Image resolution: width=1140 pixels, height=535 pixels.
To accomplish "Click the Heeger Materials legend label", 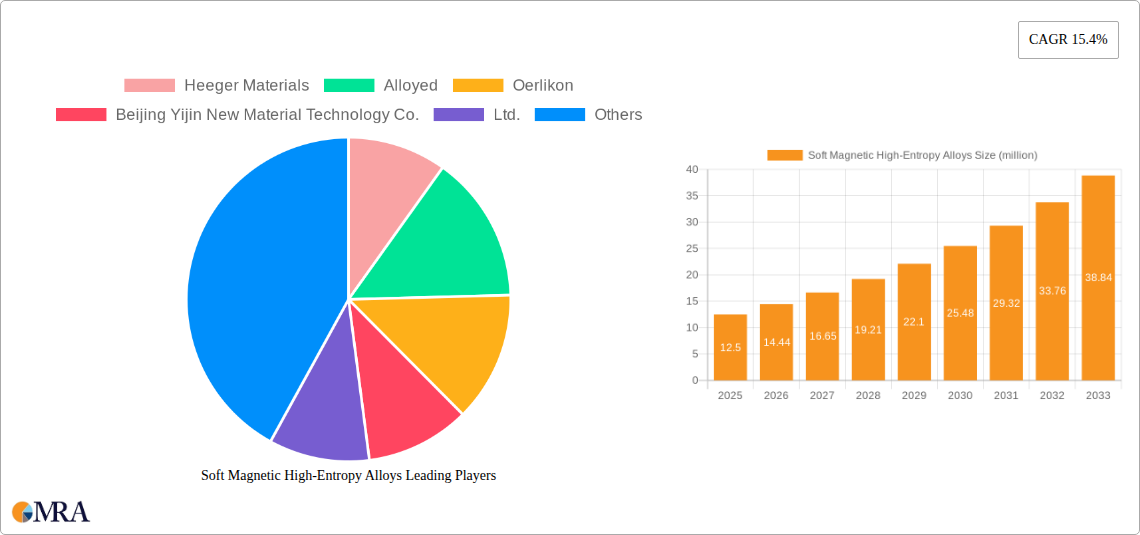I will click(246, 86).
